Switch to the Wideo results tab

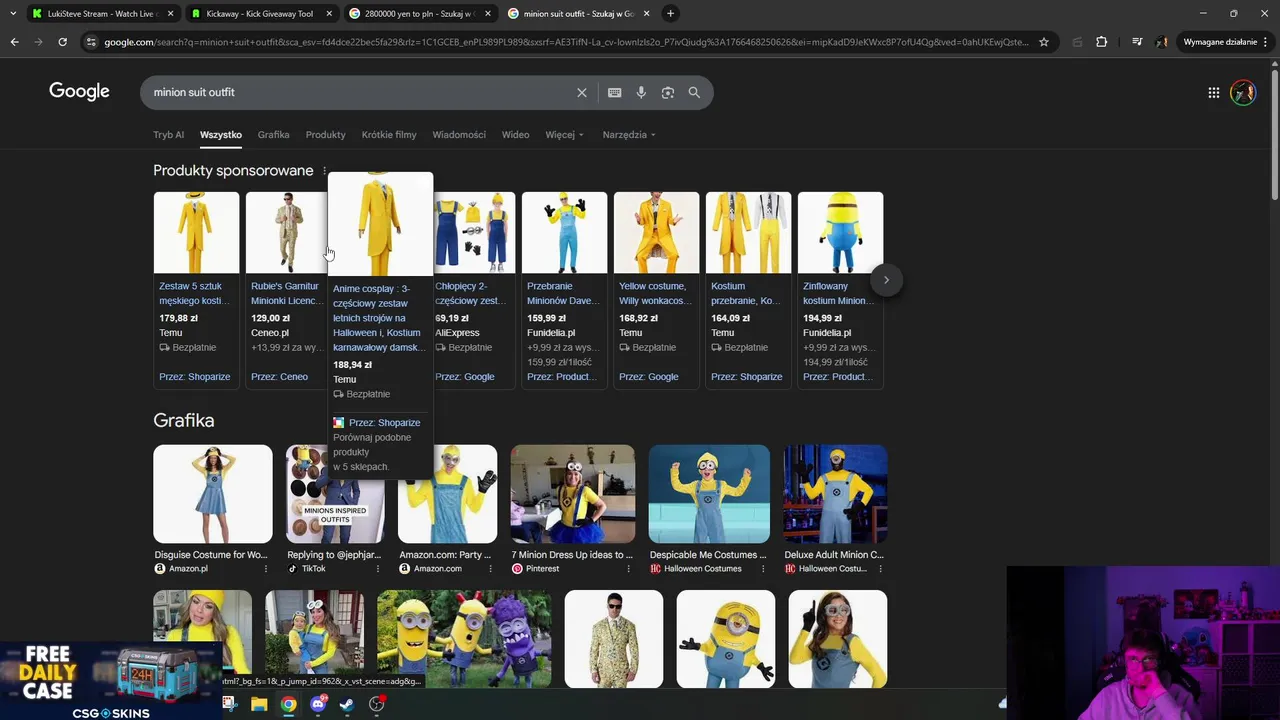515,135
